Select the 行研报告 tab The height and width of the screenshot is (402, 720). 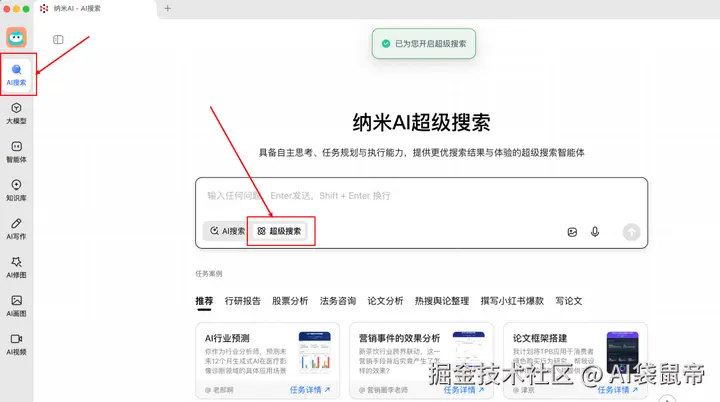(x=242, y=301)
